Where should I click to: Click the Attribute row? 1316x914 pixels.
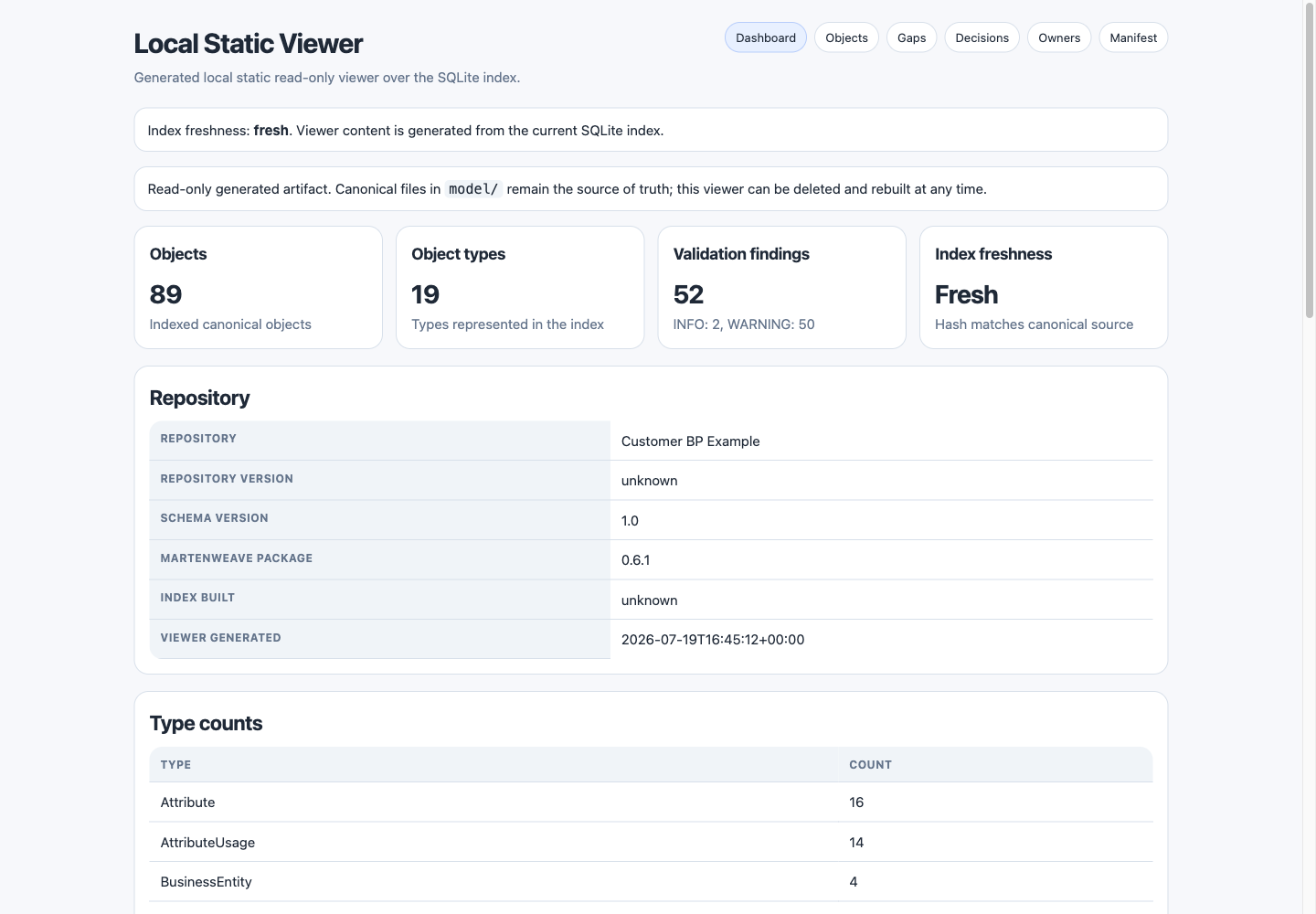pyautogui.click(x=651, y=802)
